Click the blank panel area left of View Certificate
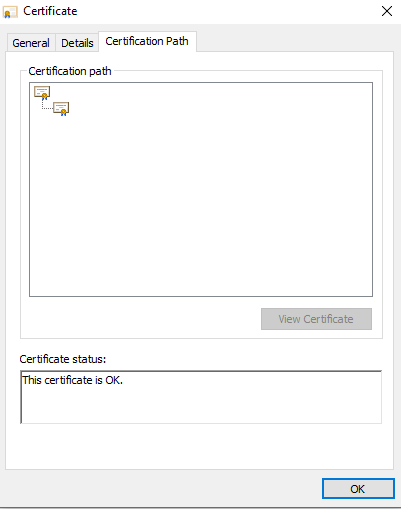 (140, 318)
